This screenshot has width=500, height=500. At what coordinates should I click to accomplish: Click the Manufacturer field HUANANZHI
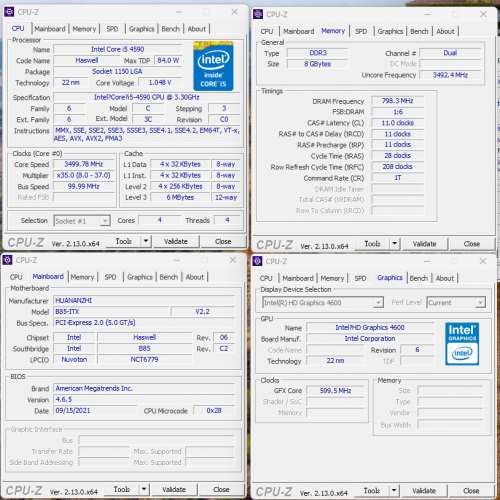tap(145, 300)
